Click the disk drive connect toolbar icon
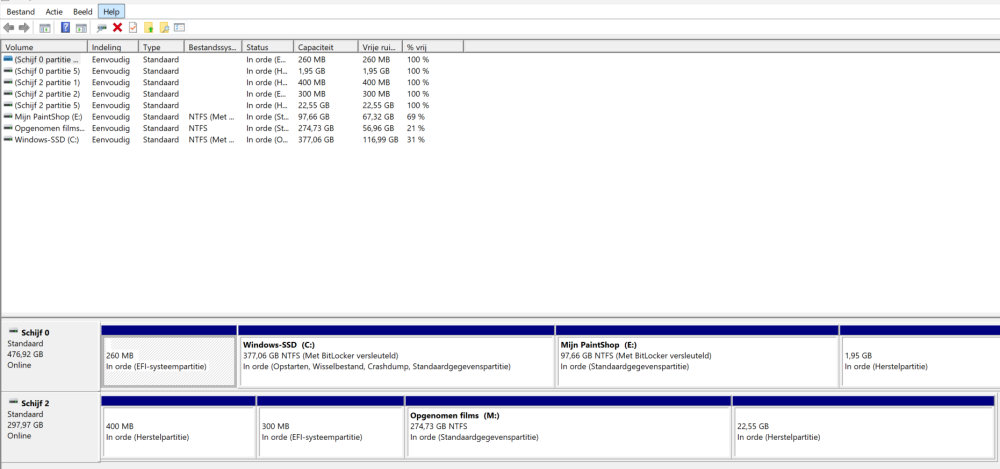 [101, 27]
